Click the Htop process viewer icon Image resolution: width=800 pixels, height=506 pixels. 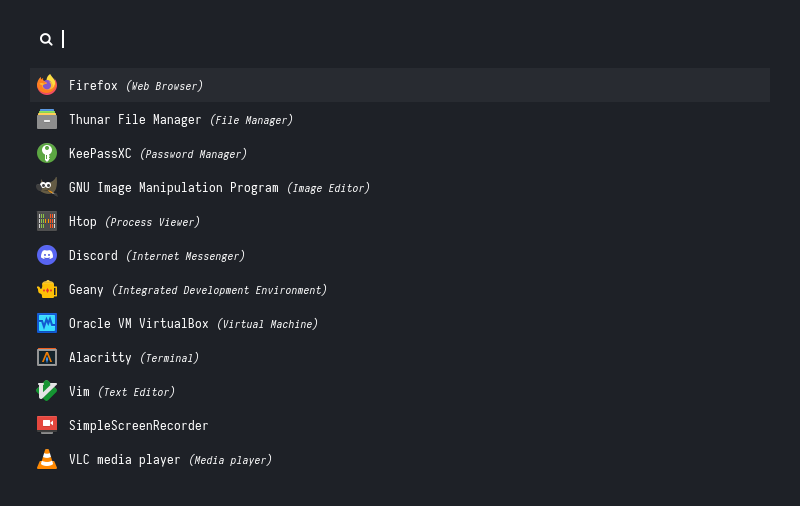[x=47, y=221]
